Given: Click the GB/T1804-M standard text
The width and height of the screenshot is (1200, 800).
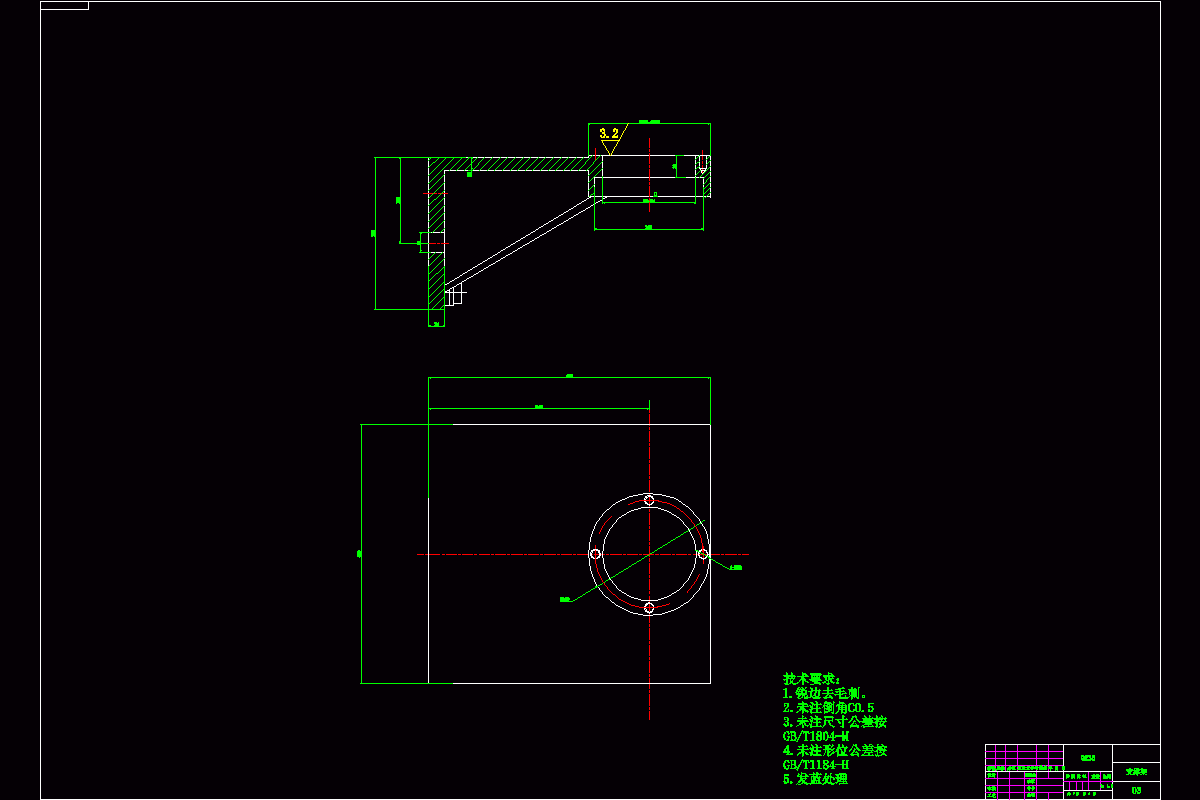Looking at the screenshot, I should [x=816, y=736].
